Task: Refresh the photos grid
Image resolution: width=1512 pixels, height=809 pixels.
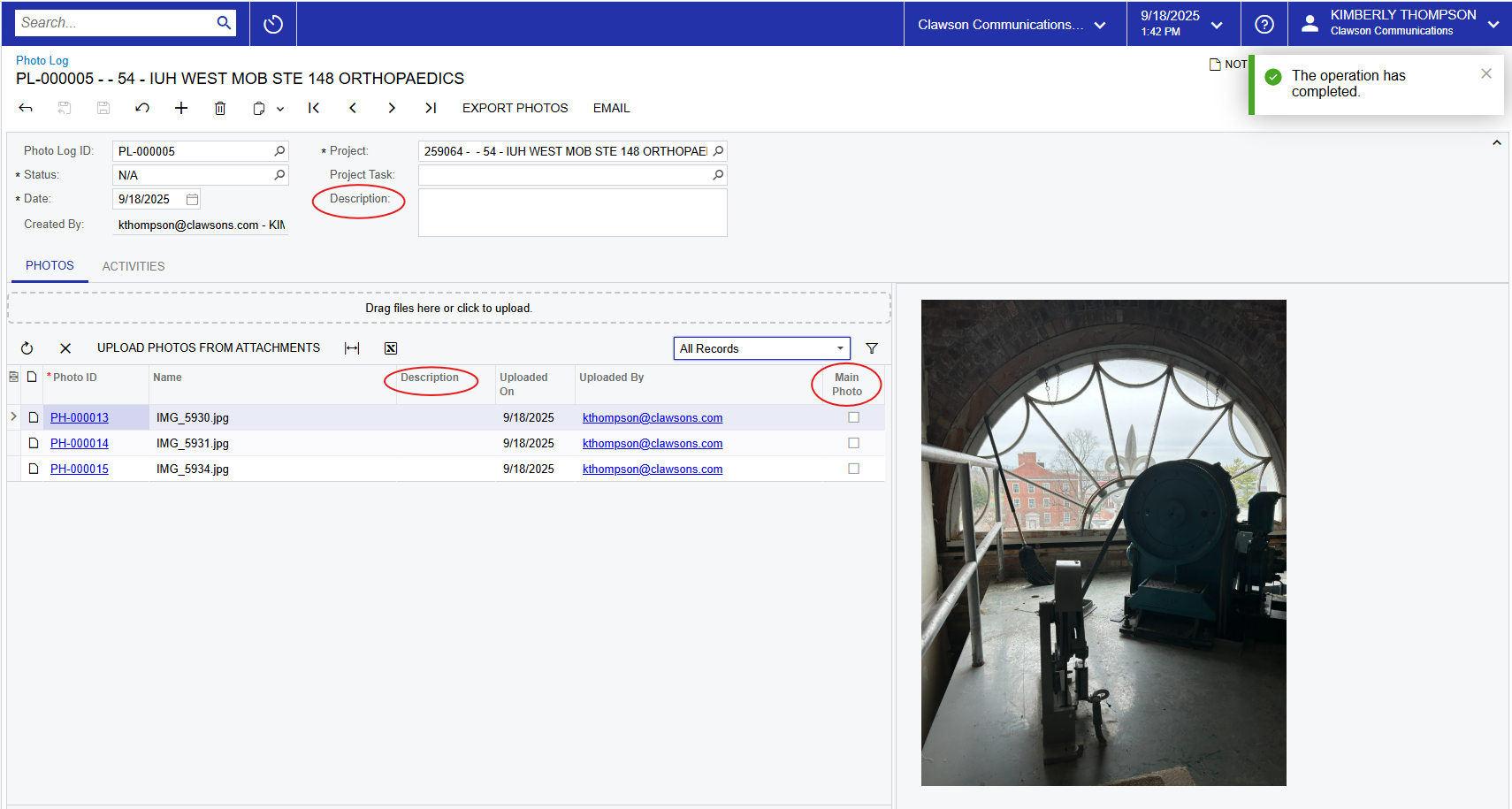Action: tap(27, 348)
